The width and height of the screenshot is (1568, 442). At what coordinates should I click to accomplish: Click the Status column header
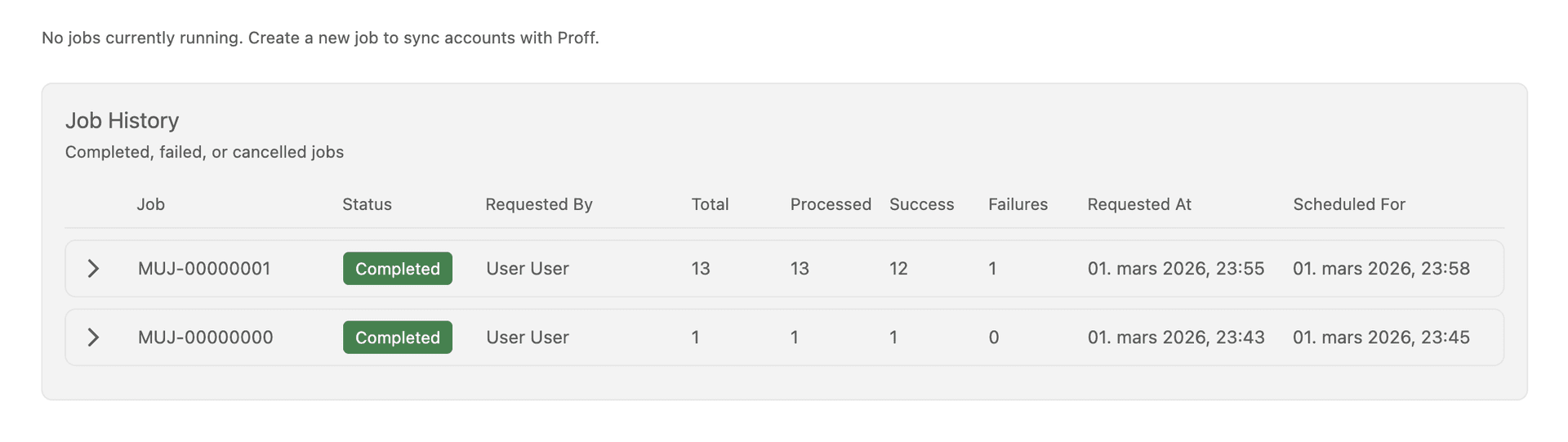click(367, 204)
